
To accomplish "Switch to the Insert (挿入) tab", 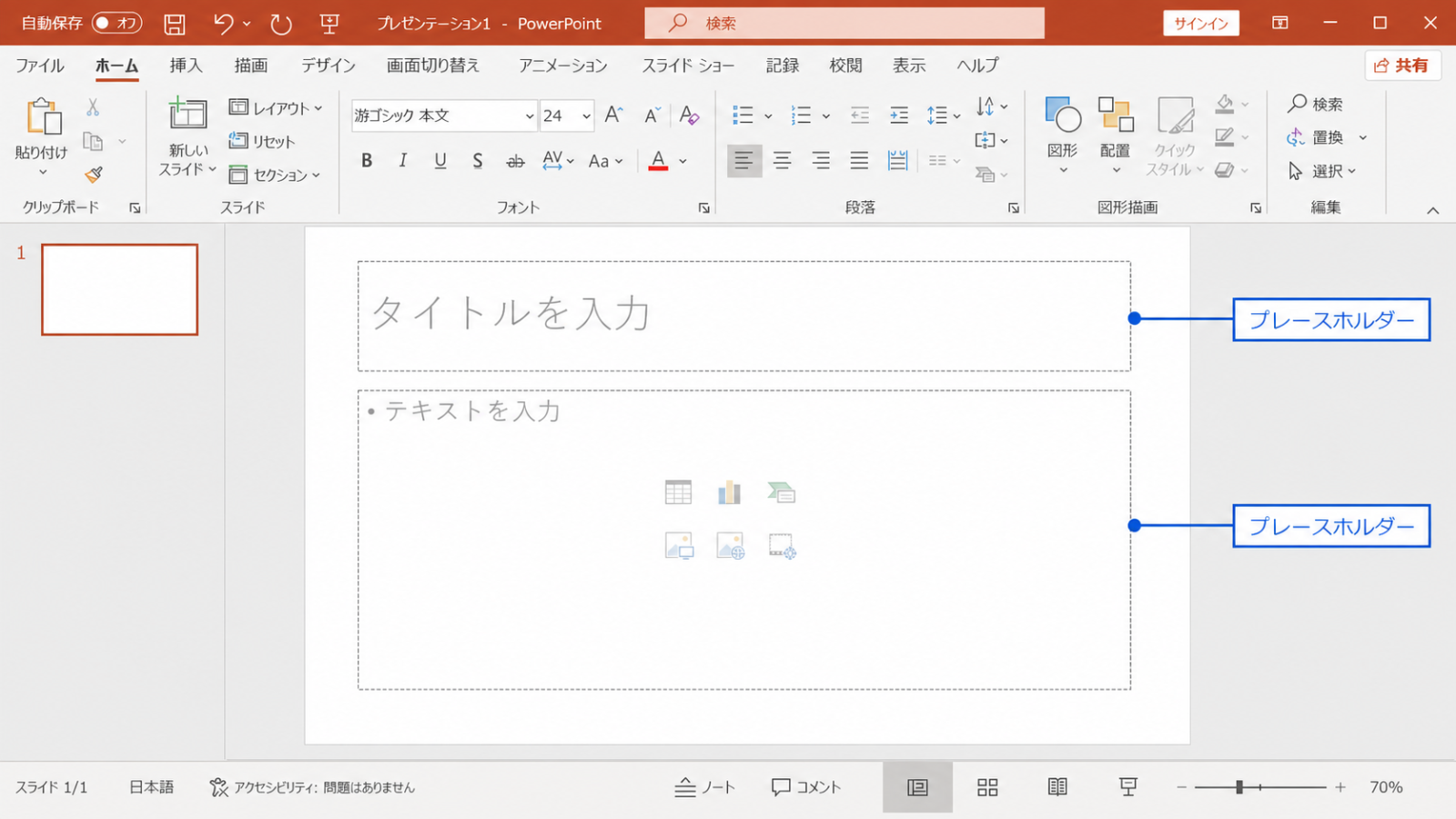I will coord(186,66).
